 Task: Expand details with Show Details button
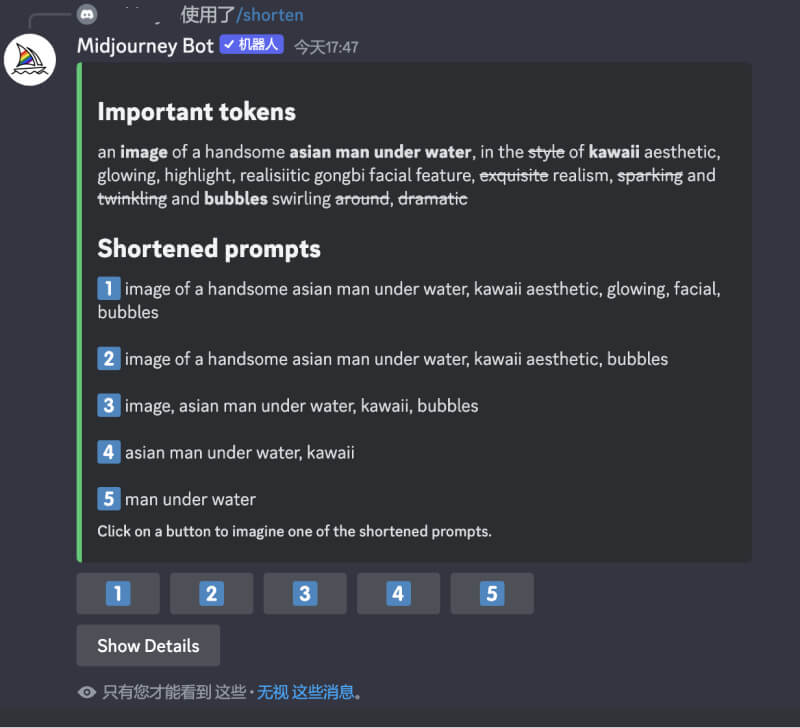pyautogui.click(x=148, y=646)
